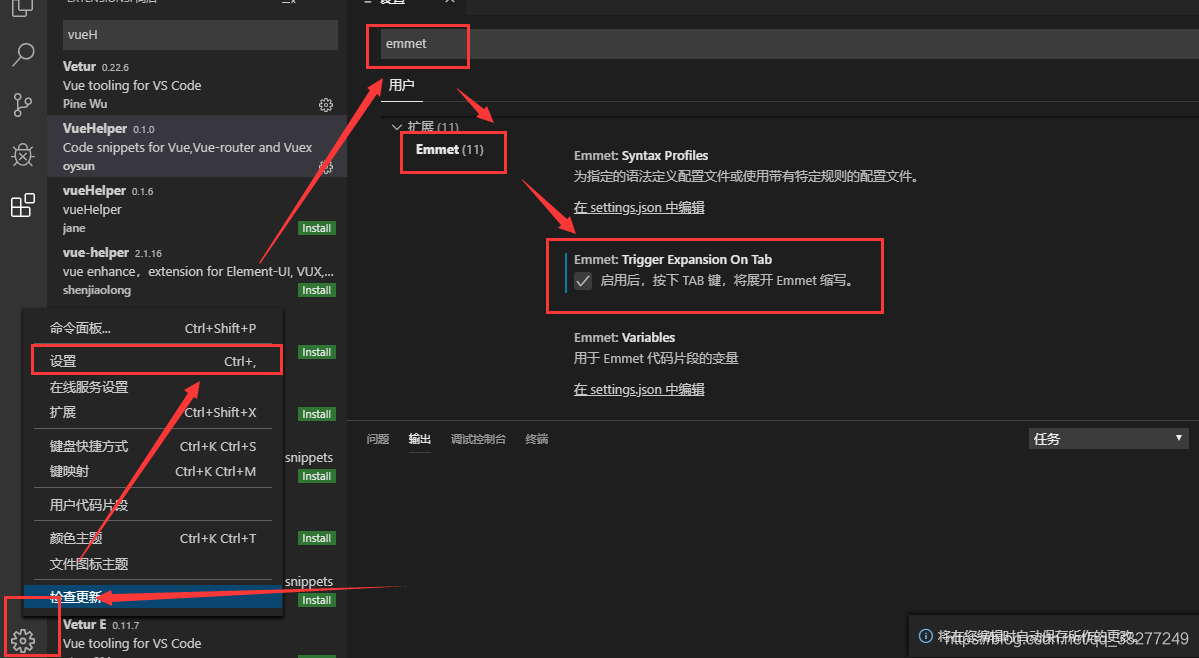The height and width of the screenshot is (658, 1199).
Task: Open the Search view in activity bar
Action: click(x=23, y=55)
